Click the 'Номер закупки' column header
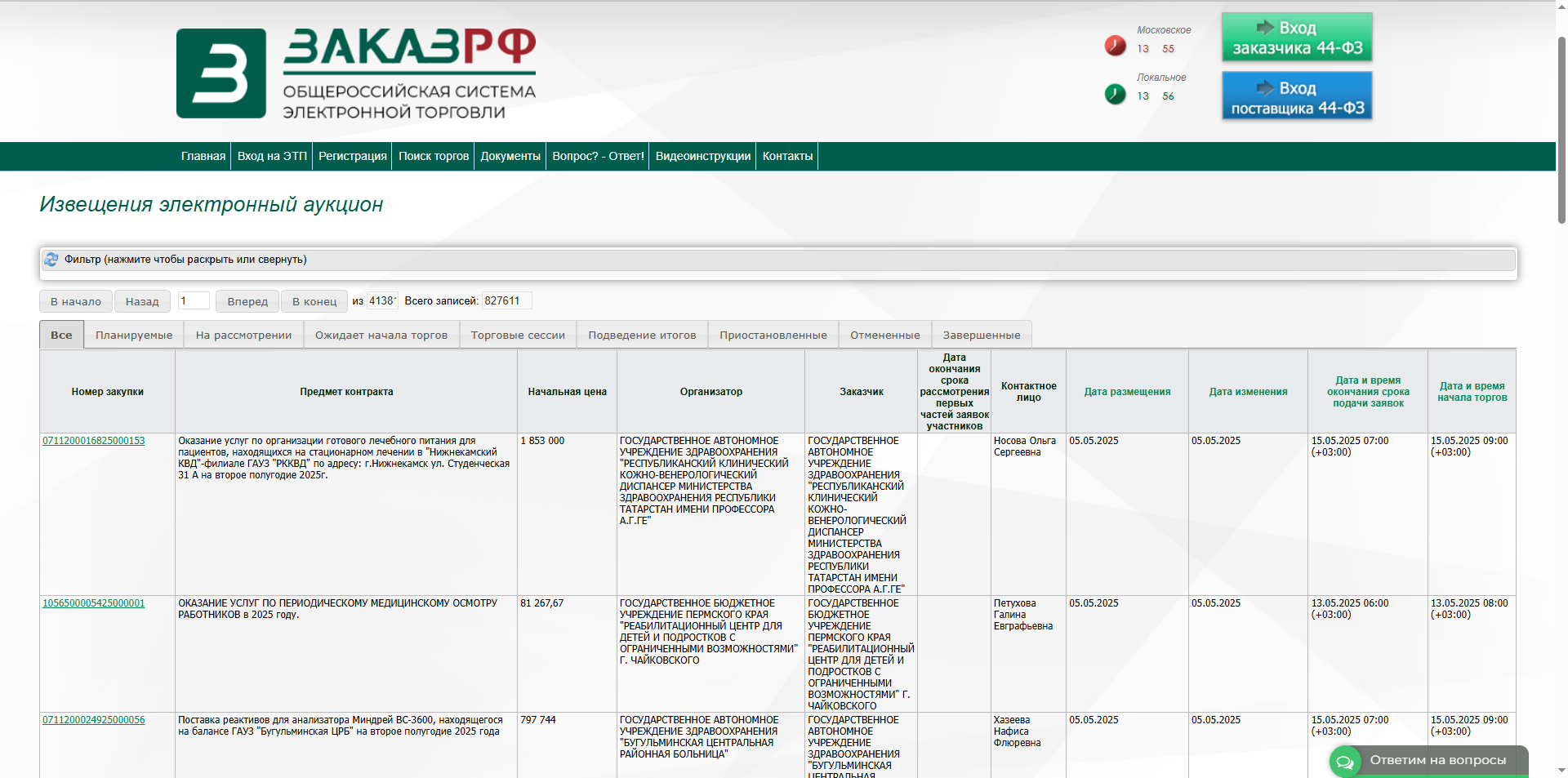1568x778 pixels. [x=107, y=392]
